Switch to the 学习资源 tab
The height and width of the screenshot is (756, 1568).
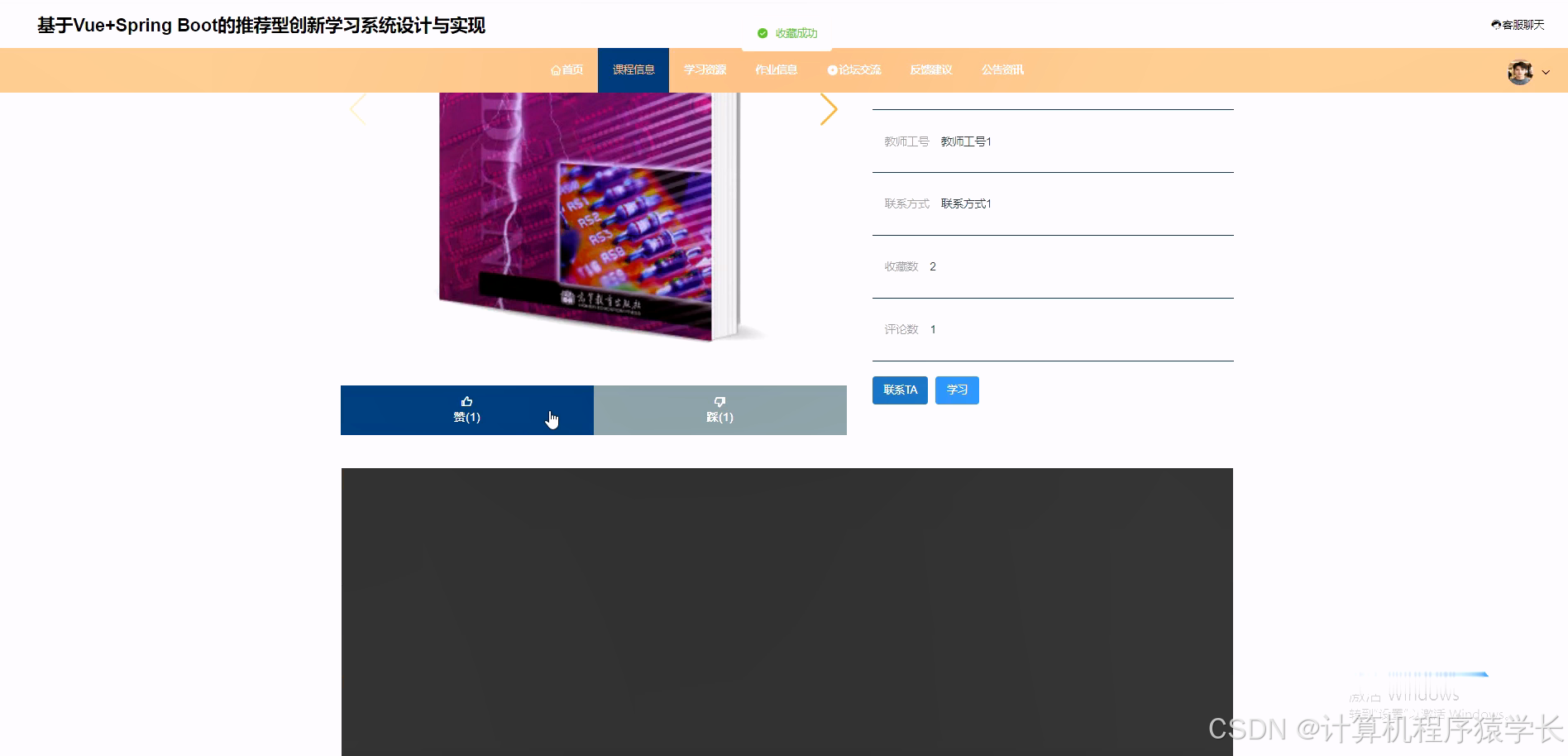(x=704, y=69)
